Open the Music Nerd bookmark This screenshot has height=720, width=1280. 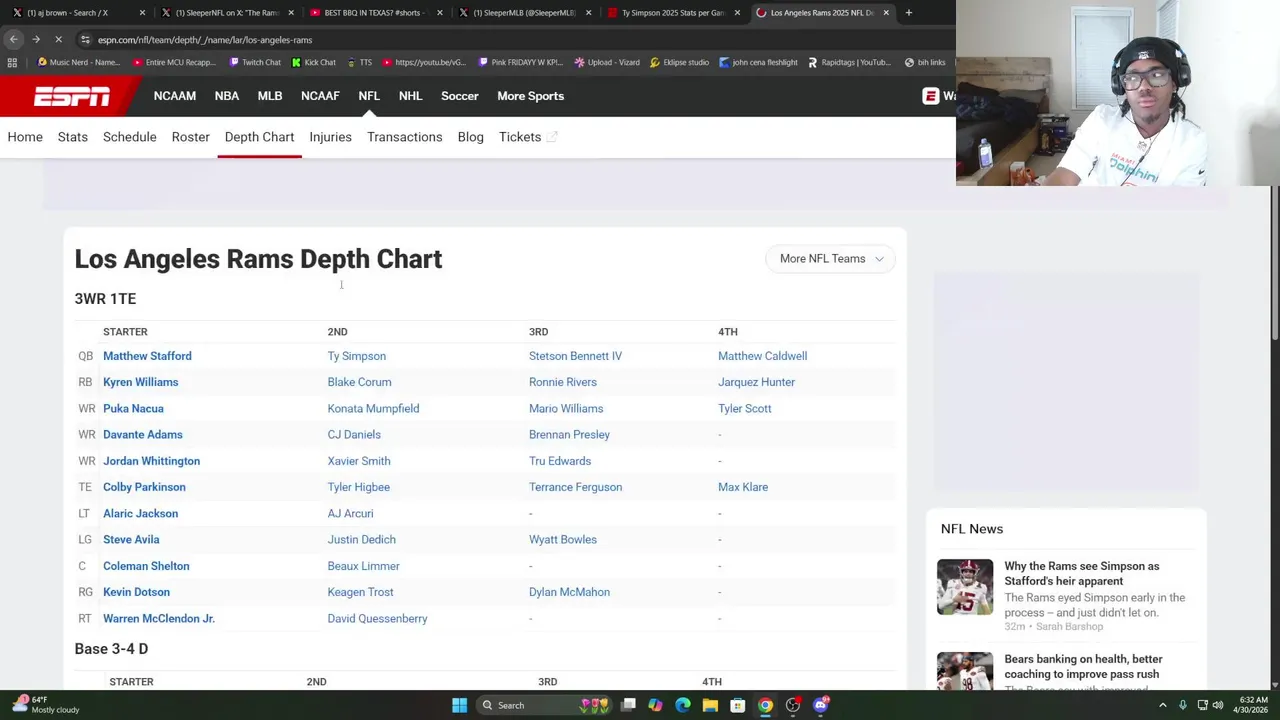[78, 62]
